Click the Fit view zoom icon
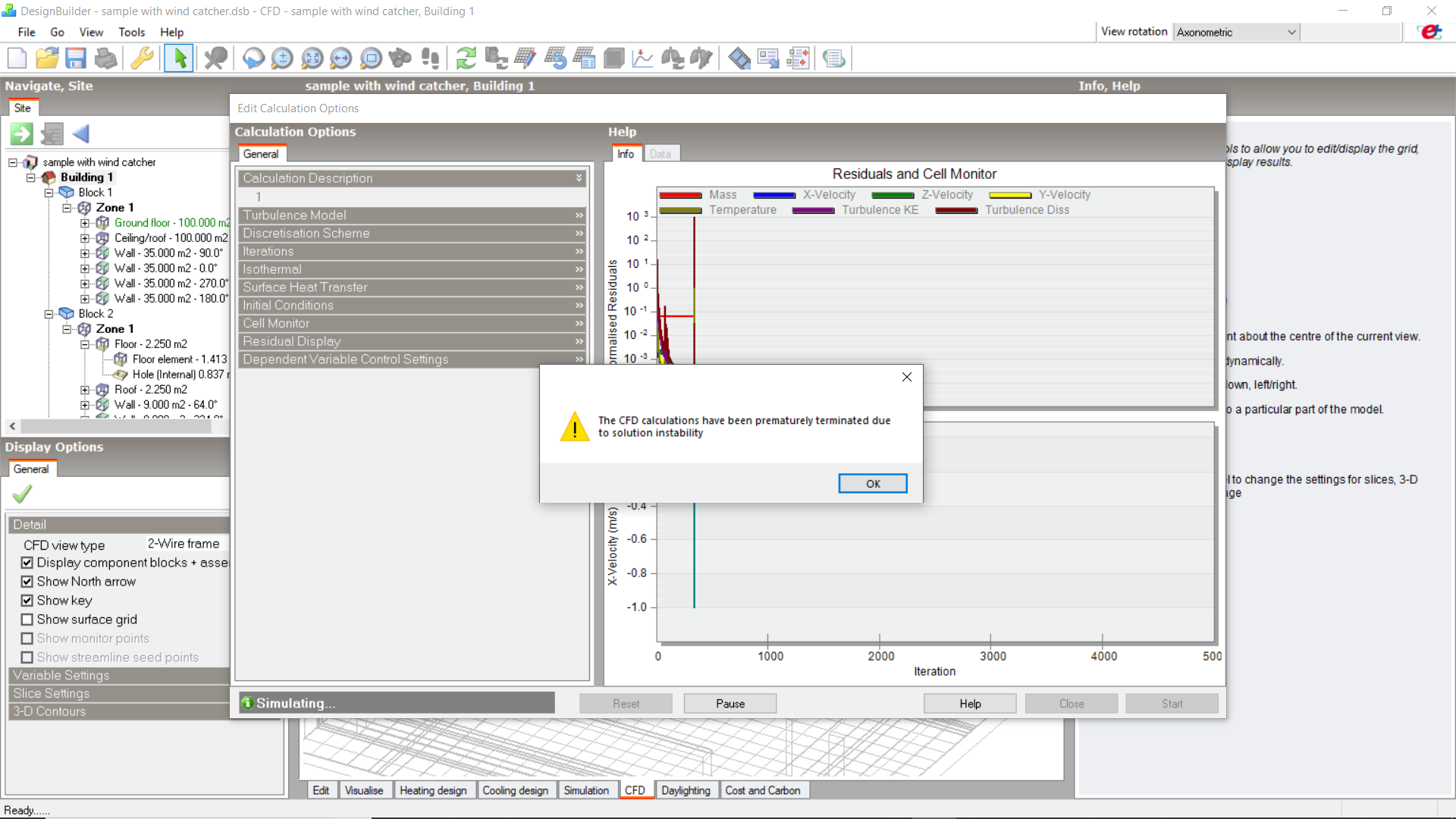 pos(312,58)
